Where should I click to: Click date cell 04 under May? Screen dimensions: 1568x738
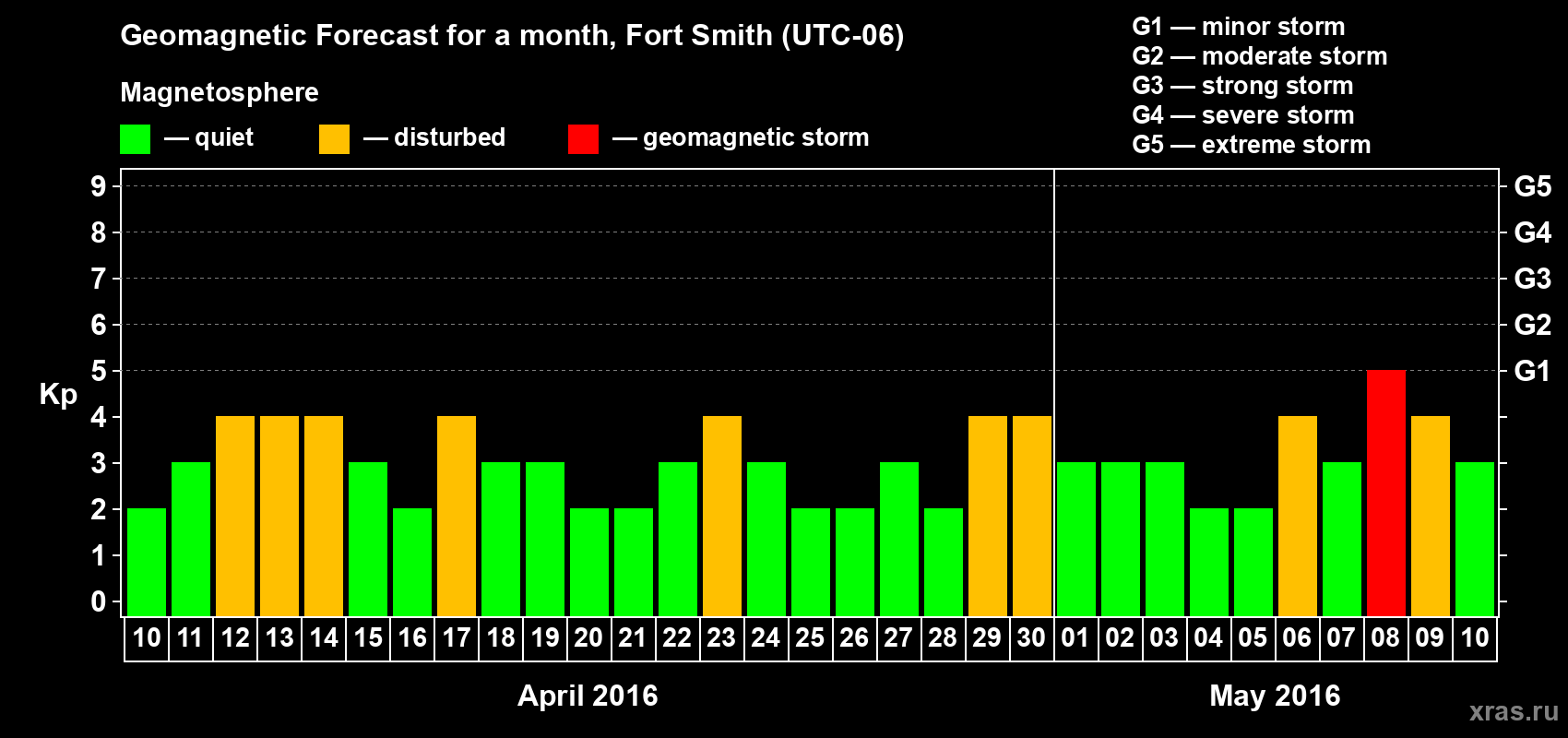(x=1209, y=638)
